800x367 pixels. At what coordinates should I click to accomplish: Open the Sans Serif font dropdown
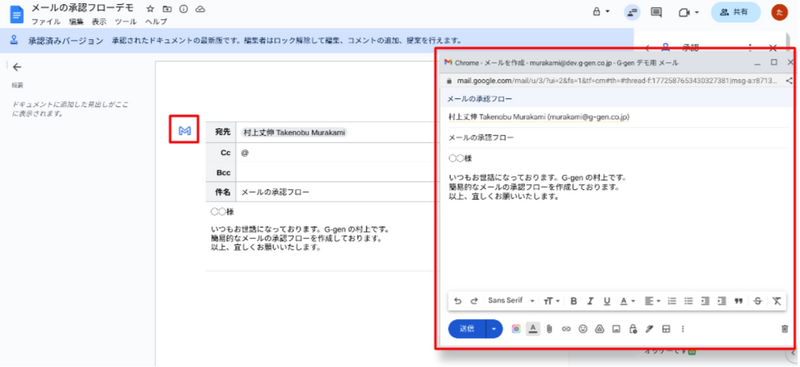(x=511, y=301)
